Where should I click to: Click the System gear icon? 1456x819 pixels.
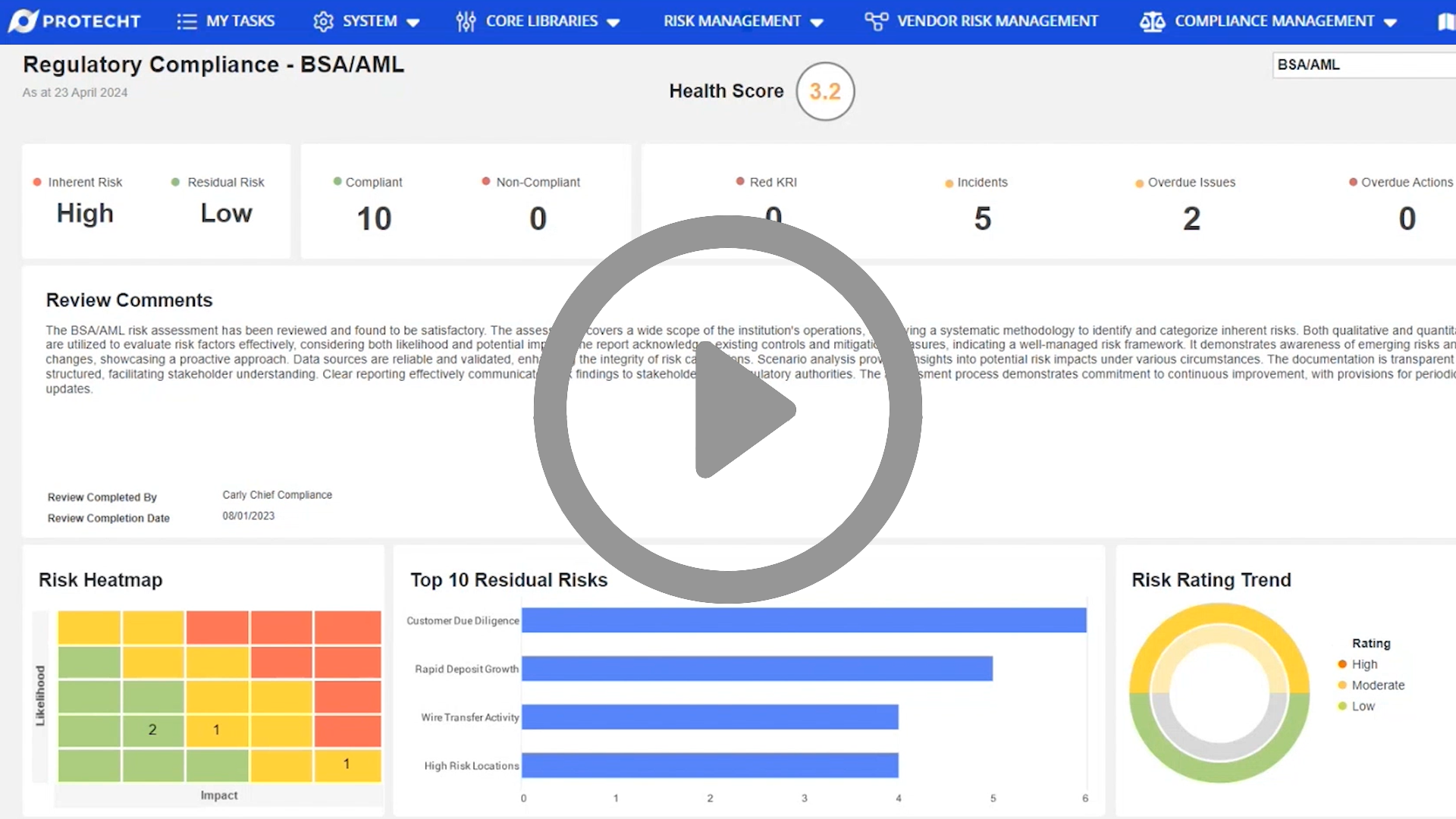[x=323, y=20]
